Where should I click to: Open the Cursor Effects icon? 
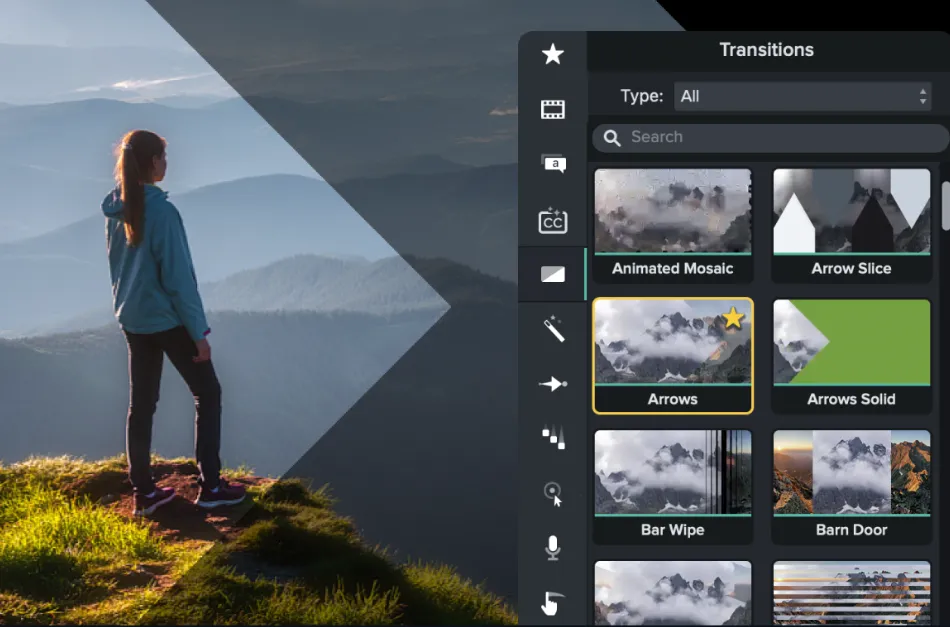pyautogui.click(x=552, y=493)
